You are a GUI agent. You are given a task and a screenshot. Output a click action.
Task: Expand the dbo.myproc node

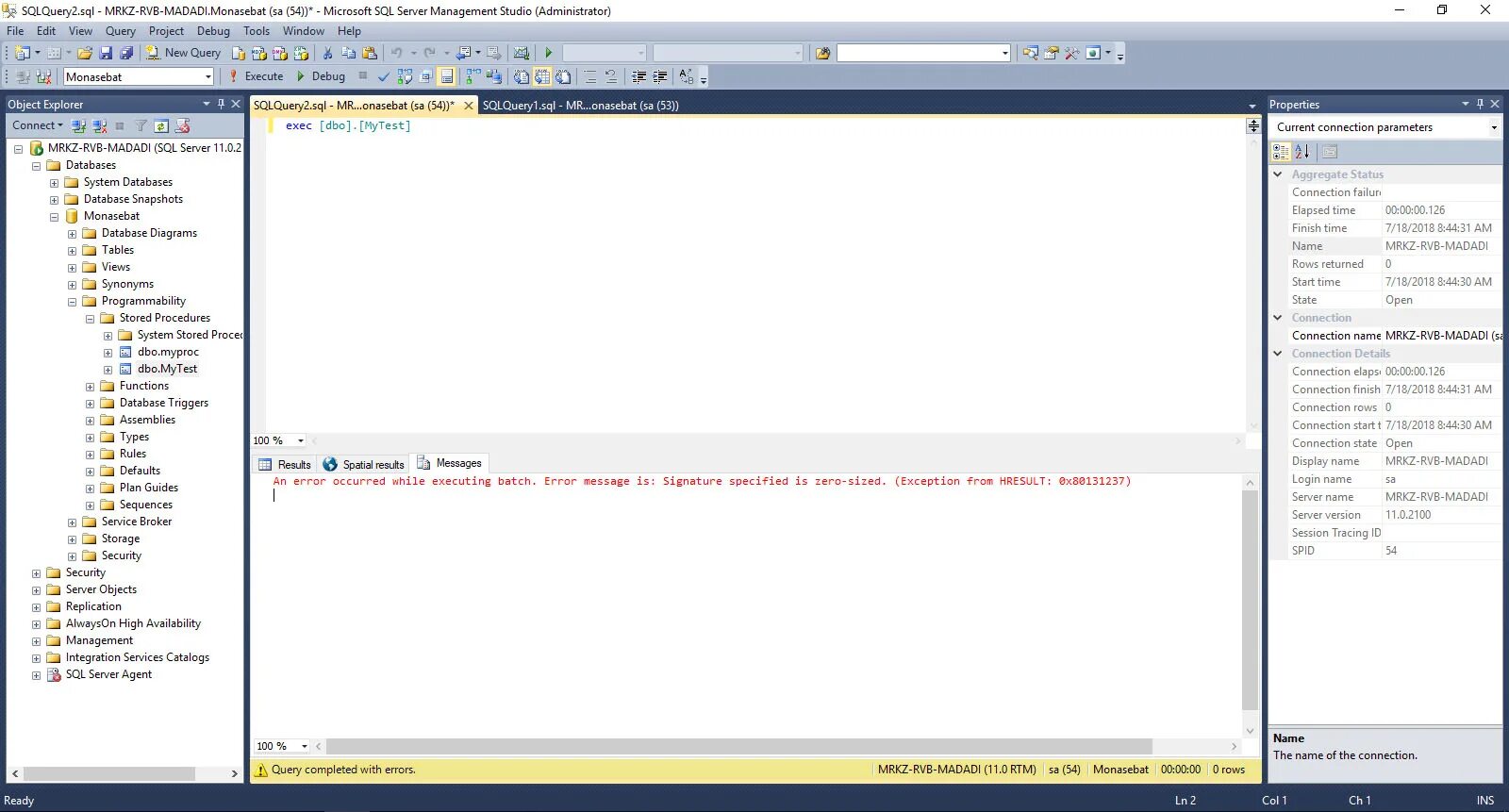[x=108, y=353]
